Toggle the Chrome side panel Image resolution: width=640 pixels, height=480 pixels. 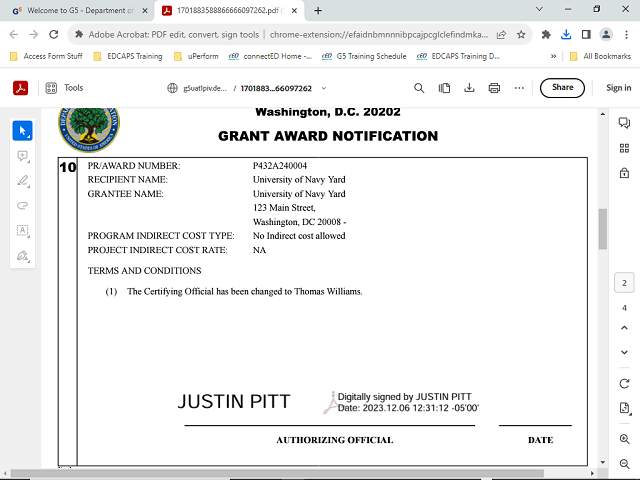(586, 35)
